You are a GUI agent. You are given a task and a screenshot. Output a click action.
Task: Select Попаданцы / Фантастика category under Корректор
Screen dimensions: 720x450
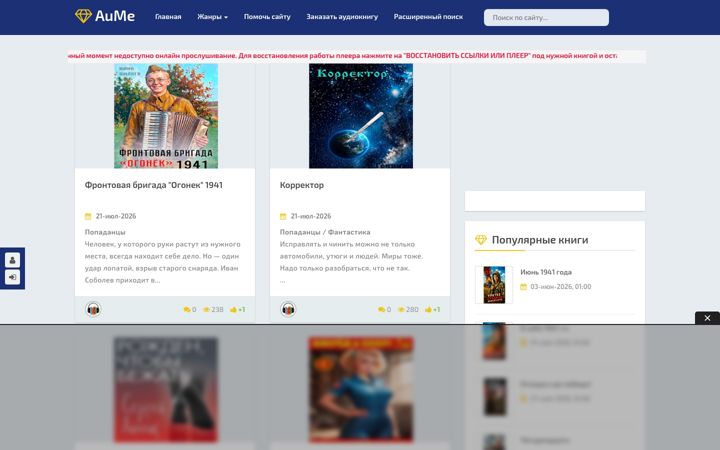click(x=325, y=232)
